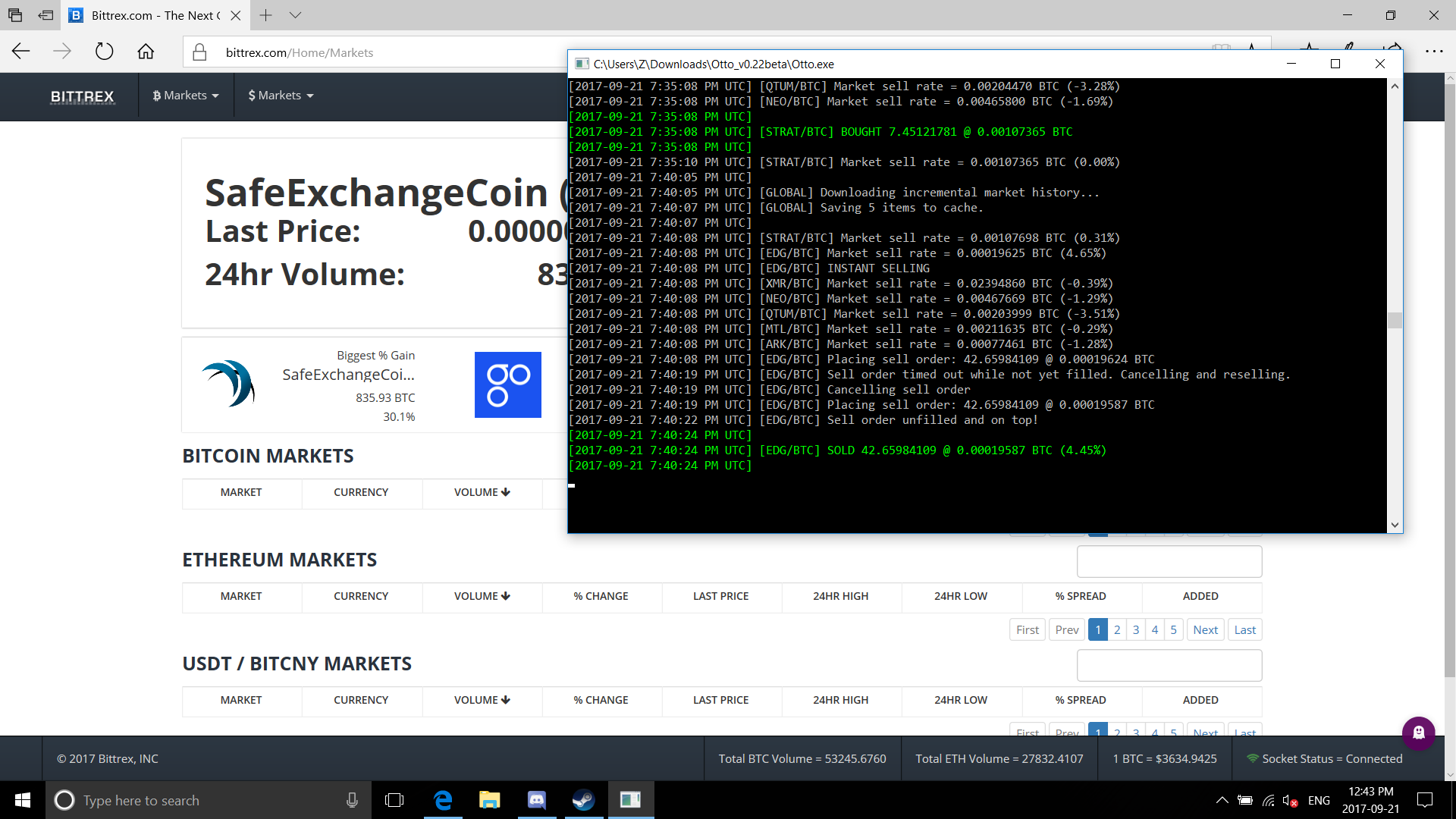This screenshot has width=1456, height=819.
Task: Activate Cortana microphone
Action: (352, 800)
